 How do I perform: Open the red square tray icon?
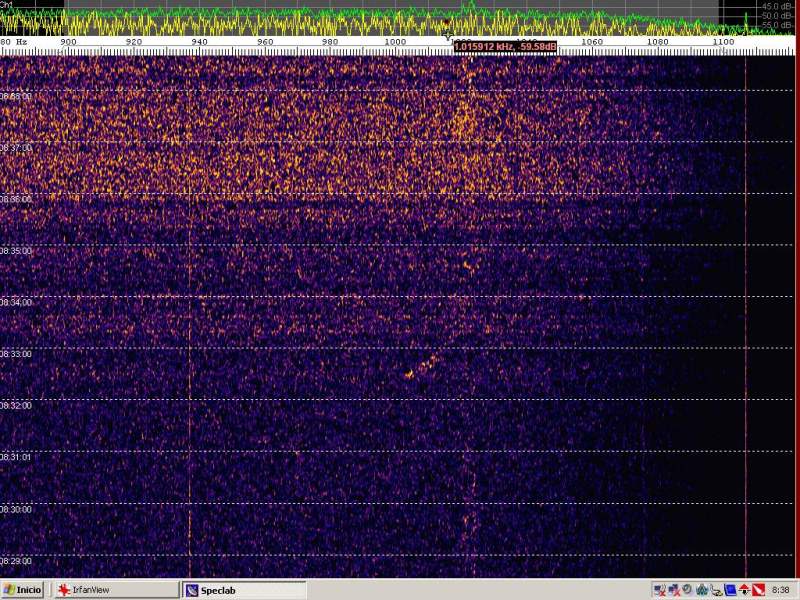(758, 590)
